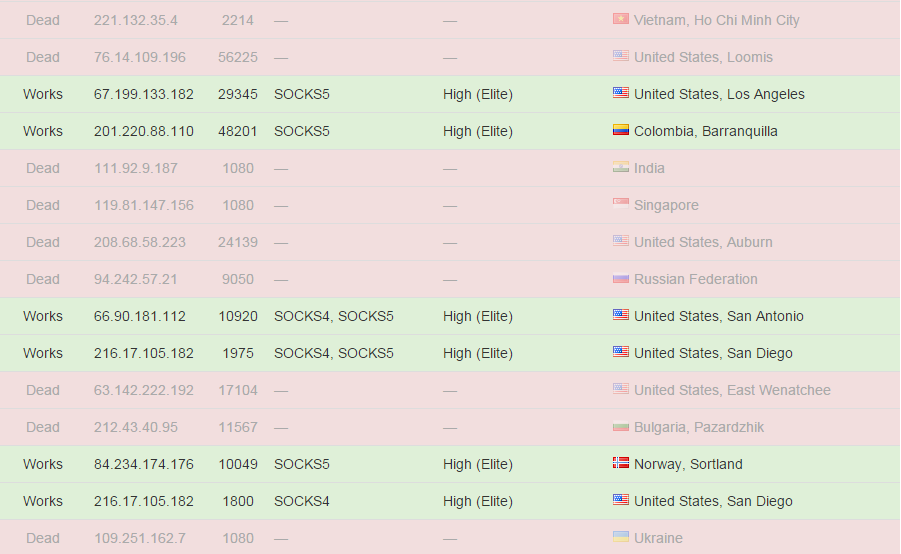Click the Colombia flag icon

(x=621, y=130)
